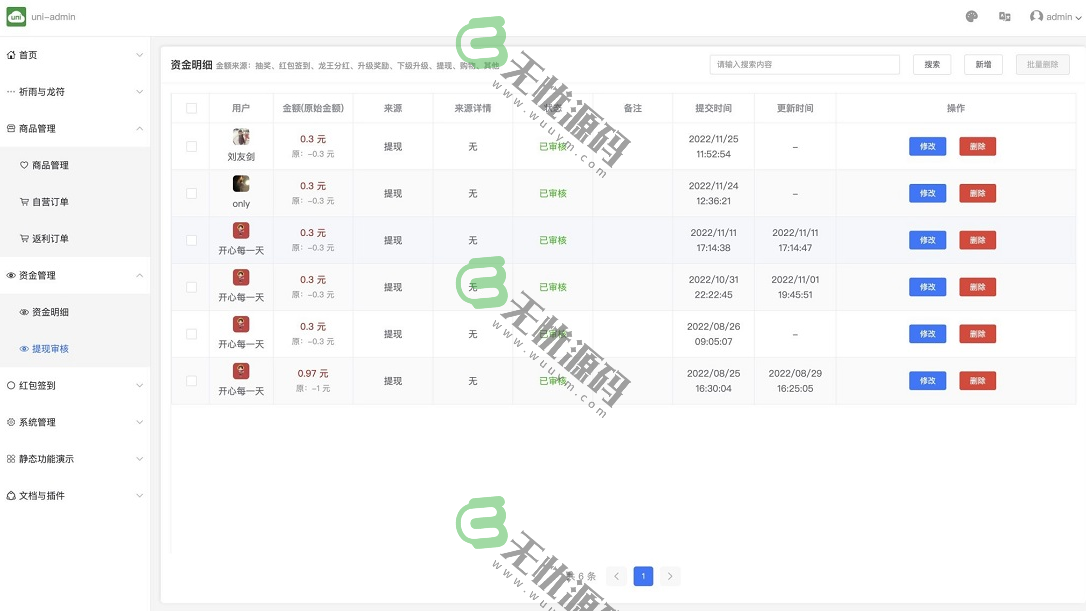The image size is (1086, 611).
Task: Switch to the 提现审核 sidebar entry
Action: click(x=49, y=347)
